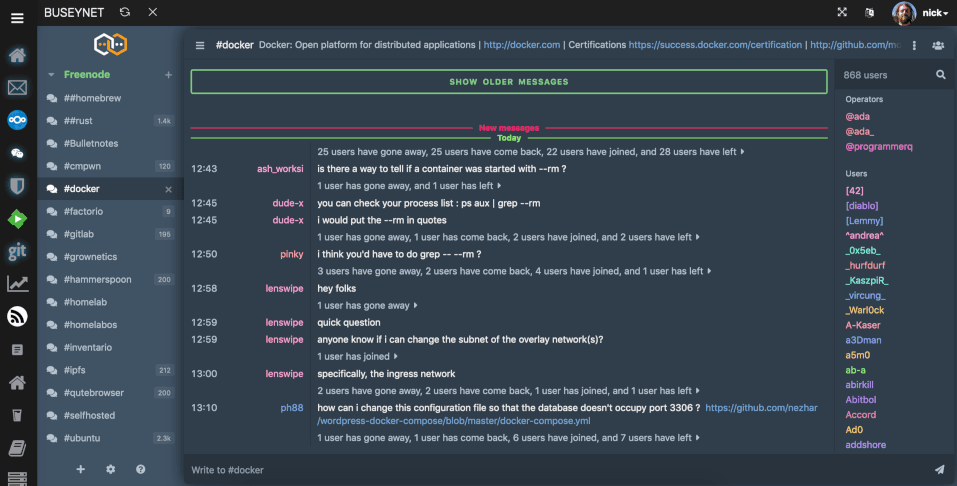Click the refresh icon next to BUSEYNET
This screenshot has height=486, width=957.
point(124,12)
